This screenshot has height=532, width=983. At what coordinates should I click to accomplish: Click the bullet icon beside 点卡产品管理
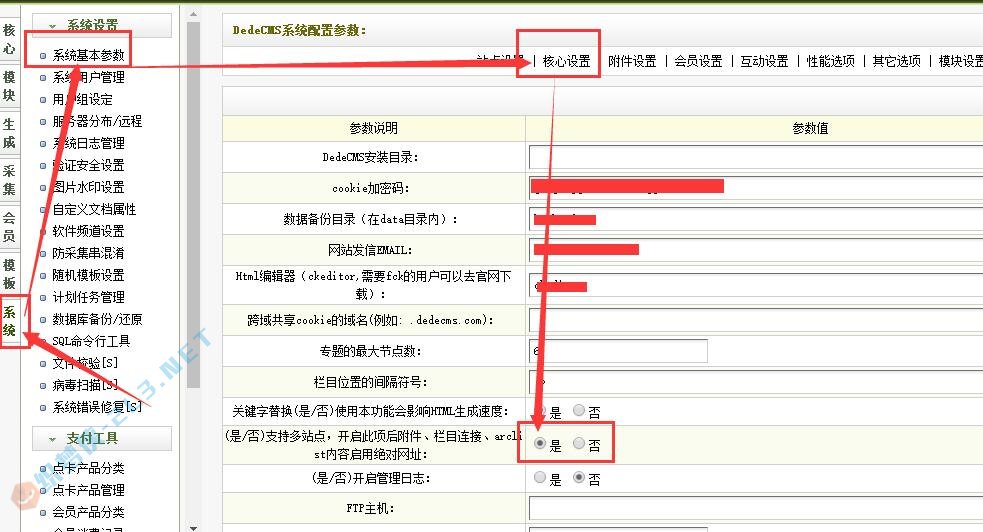42,491
